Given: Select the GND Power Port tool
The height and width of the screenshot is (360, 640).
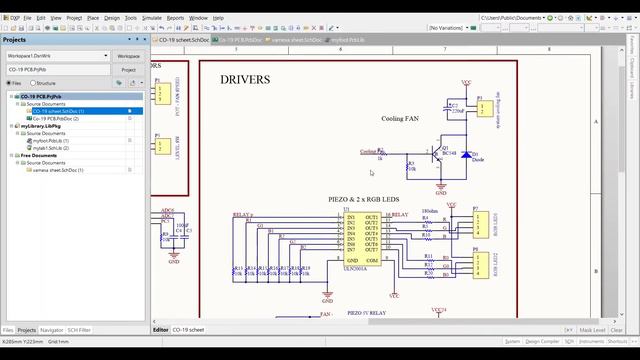Looking at the screenshot, I should [x=245, y=28].
